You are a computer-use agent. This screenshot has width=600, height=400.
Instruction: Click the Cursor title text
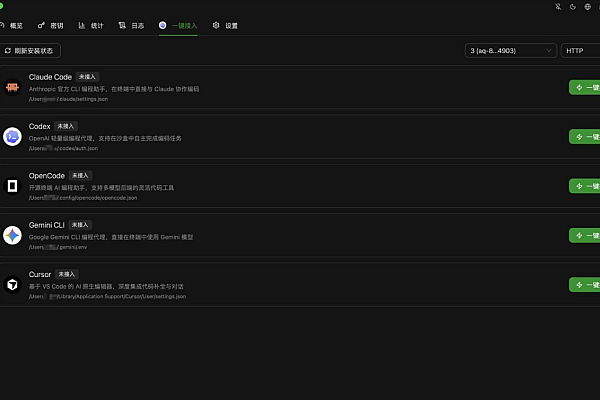(40, 274)
